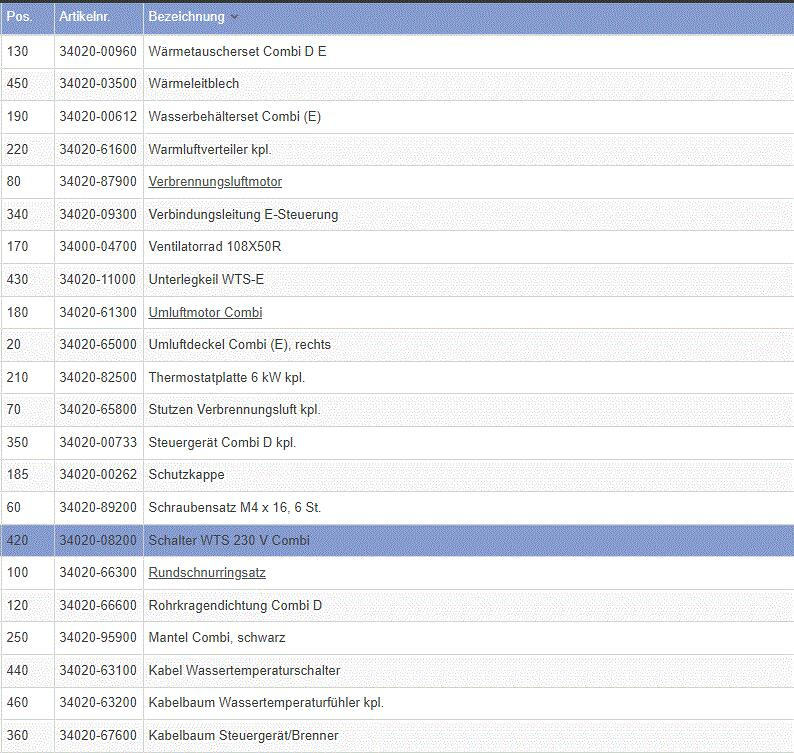Sort table by Pos. column header
This screenshot has width=794, height=753.
[19, 18]
